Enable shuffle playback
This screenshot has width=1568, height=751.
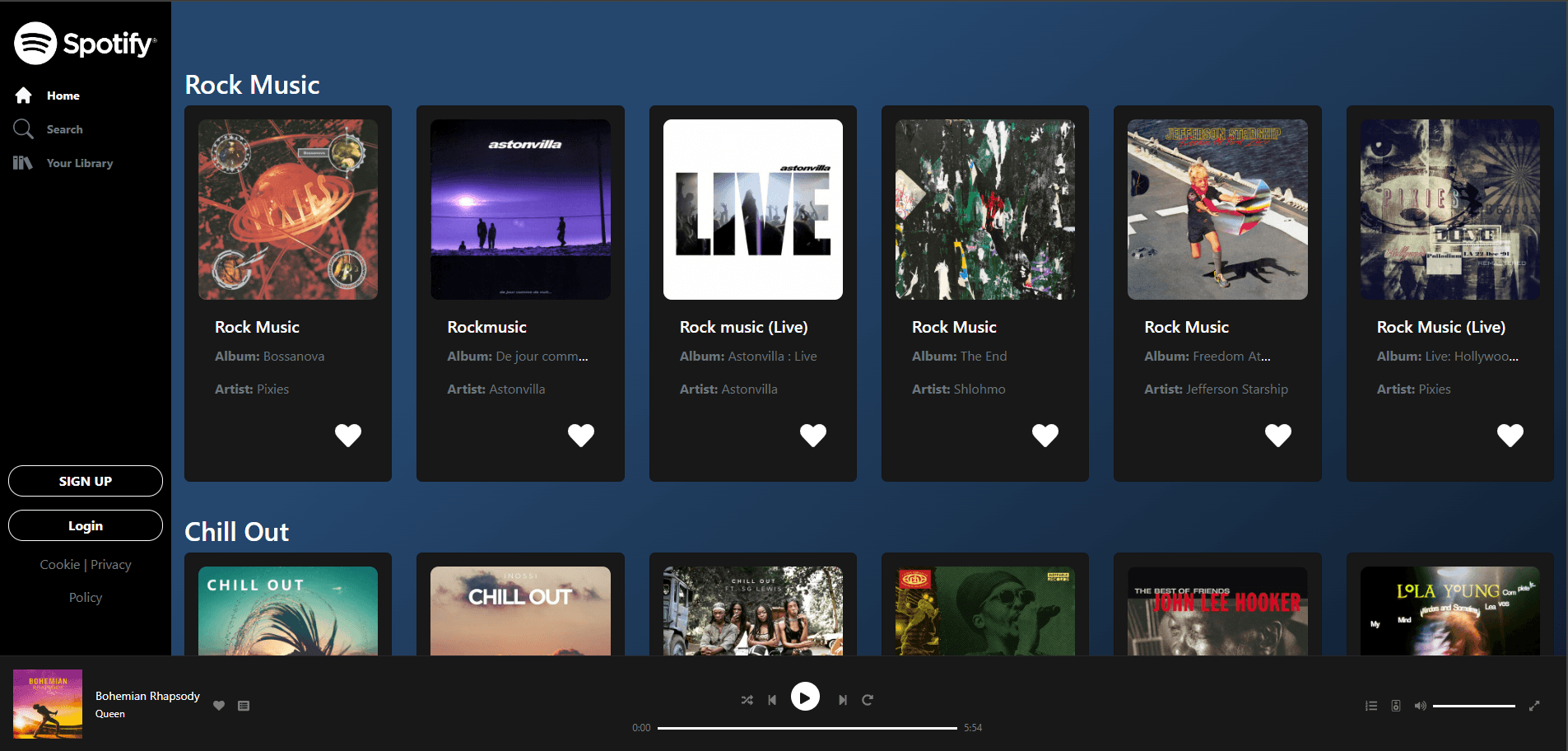[x=747, y=699]
